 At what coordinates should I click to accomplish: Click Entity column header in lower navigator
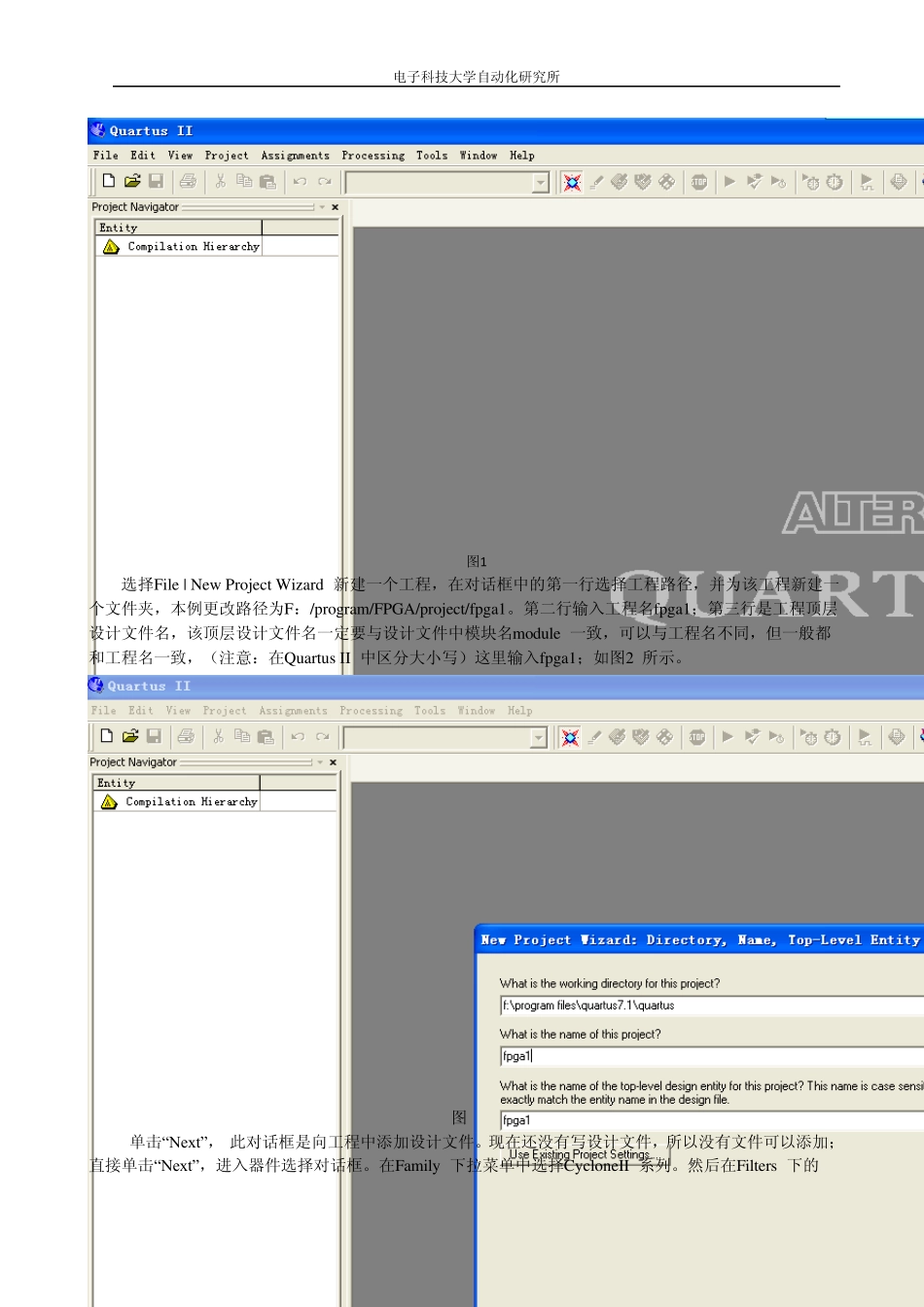click(x=177, y=783)
